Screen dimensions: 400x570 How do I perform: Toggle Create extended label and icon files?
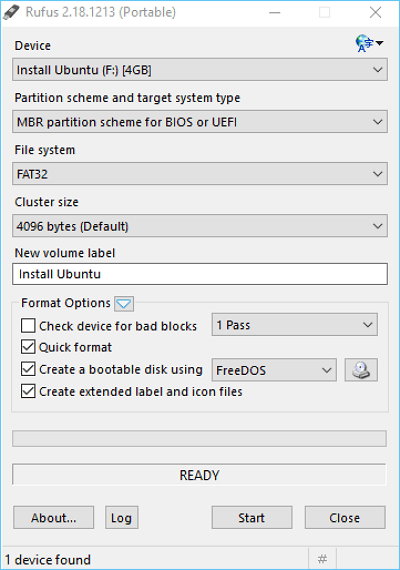(x=28, y=392)
